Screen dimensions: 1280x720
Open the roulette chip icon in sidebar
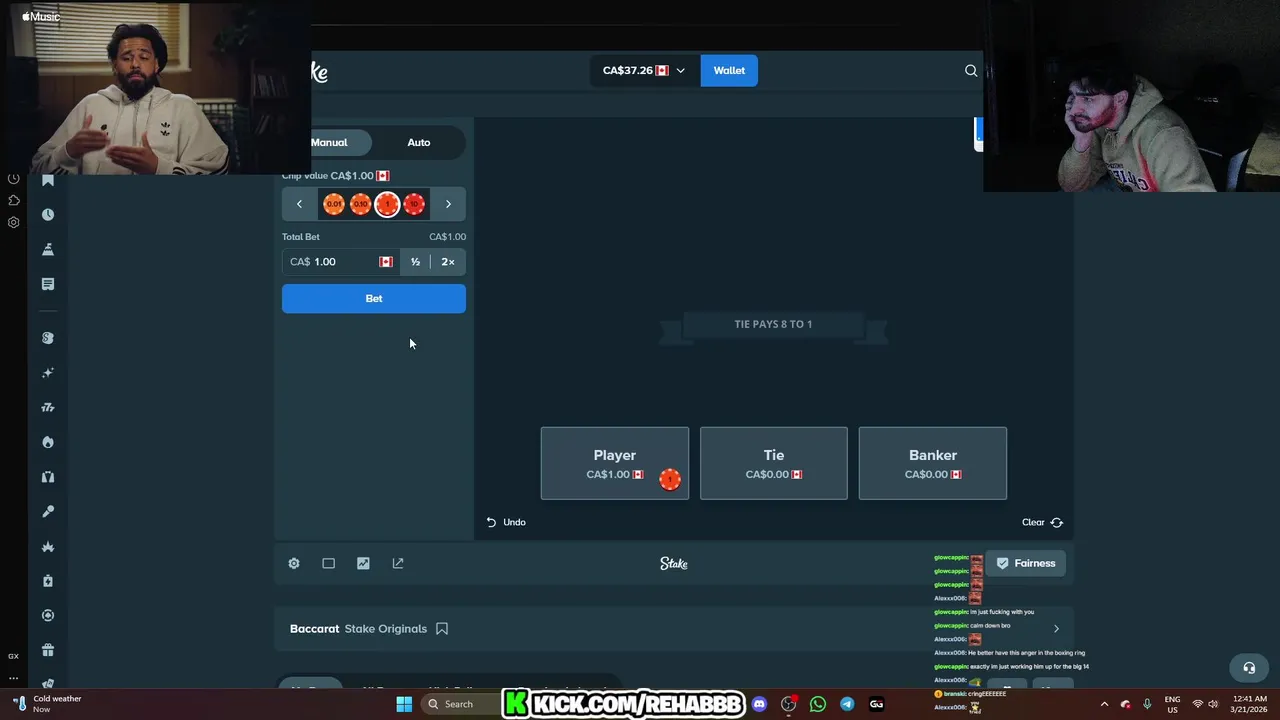click(x=48, y=615)
